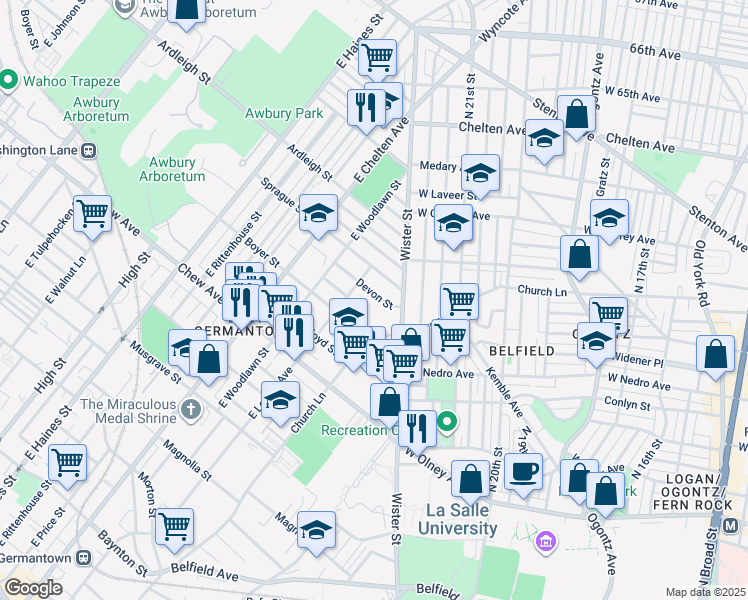Select the school marker near Medary Ave
The height and width of the screenshot is (600, 748).
click(x=480, y=174)
